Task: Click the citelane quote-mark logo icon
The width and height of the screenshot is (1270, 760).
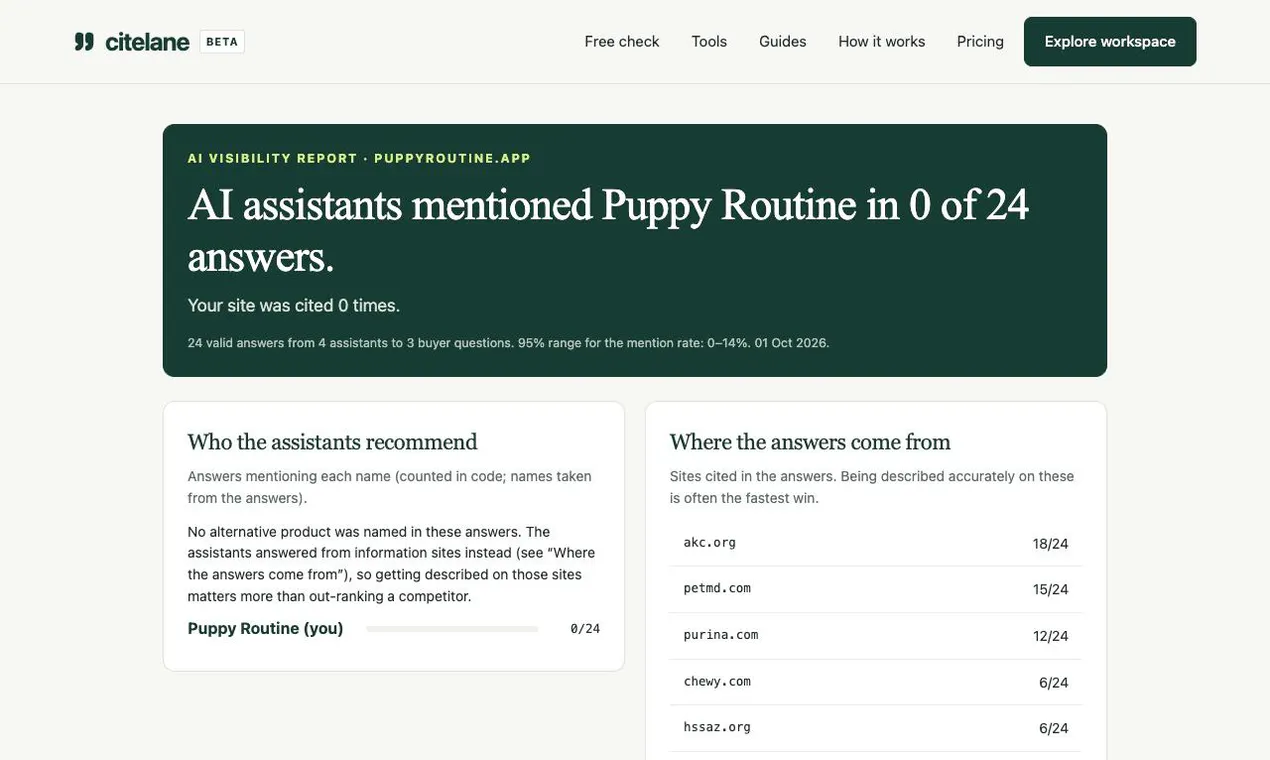Action: point(84,41)
